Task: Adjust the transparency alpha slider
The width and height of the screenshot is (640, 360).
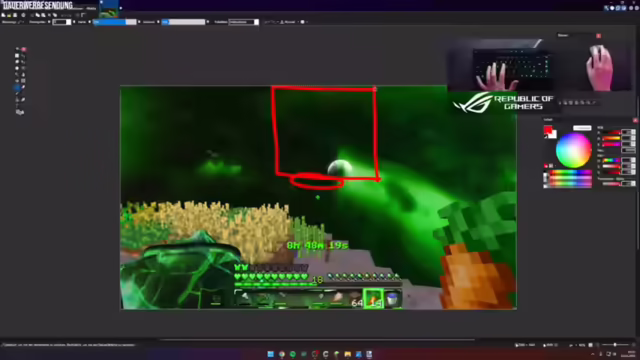Action: [611, 184]
